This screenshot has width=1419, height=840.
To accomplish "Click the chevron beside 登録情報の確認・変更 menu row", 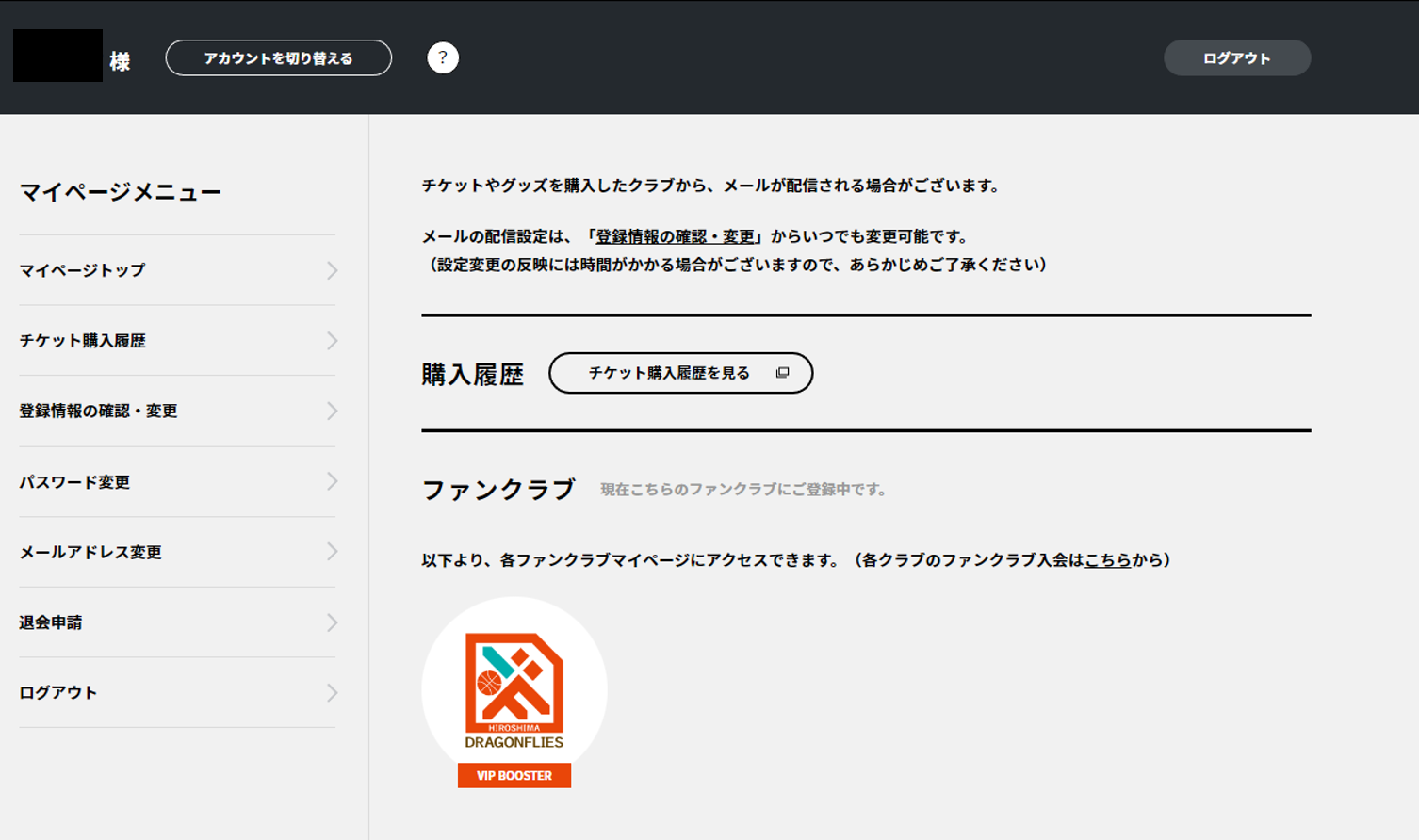I will (x=333, y=412).
